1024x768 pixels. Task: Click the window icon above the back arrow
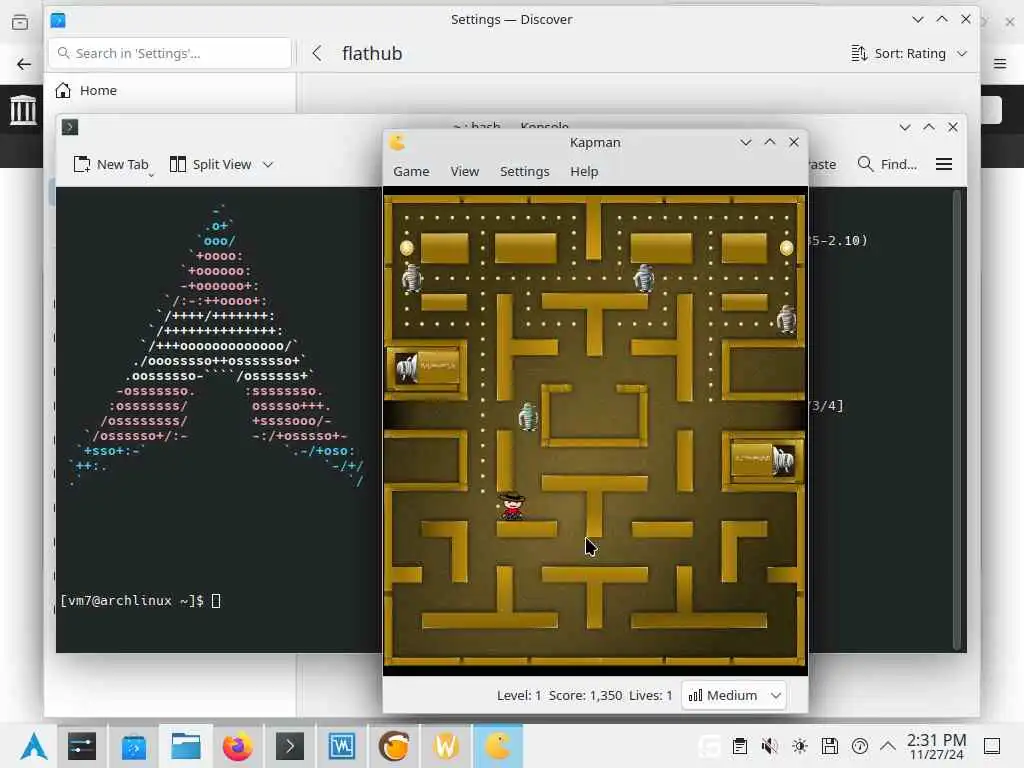point(20,23)
